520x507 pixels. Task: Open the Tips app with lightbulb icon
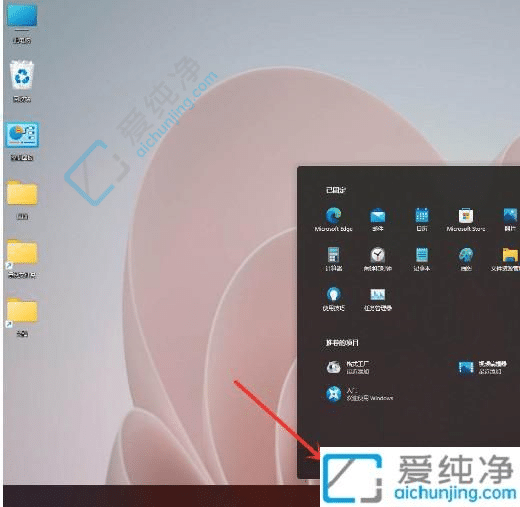(333, 298)
